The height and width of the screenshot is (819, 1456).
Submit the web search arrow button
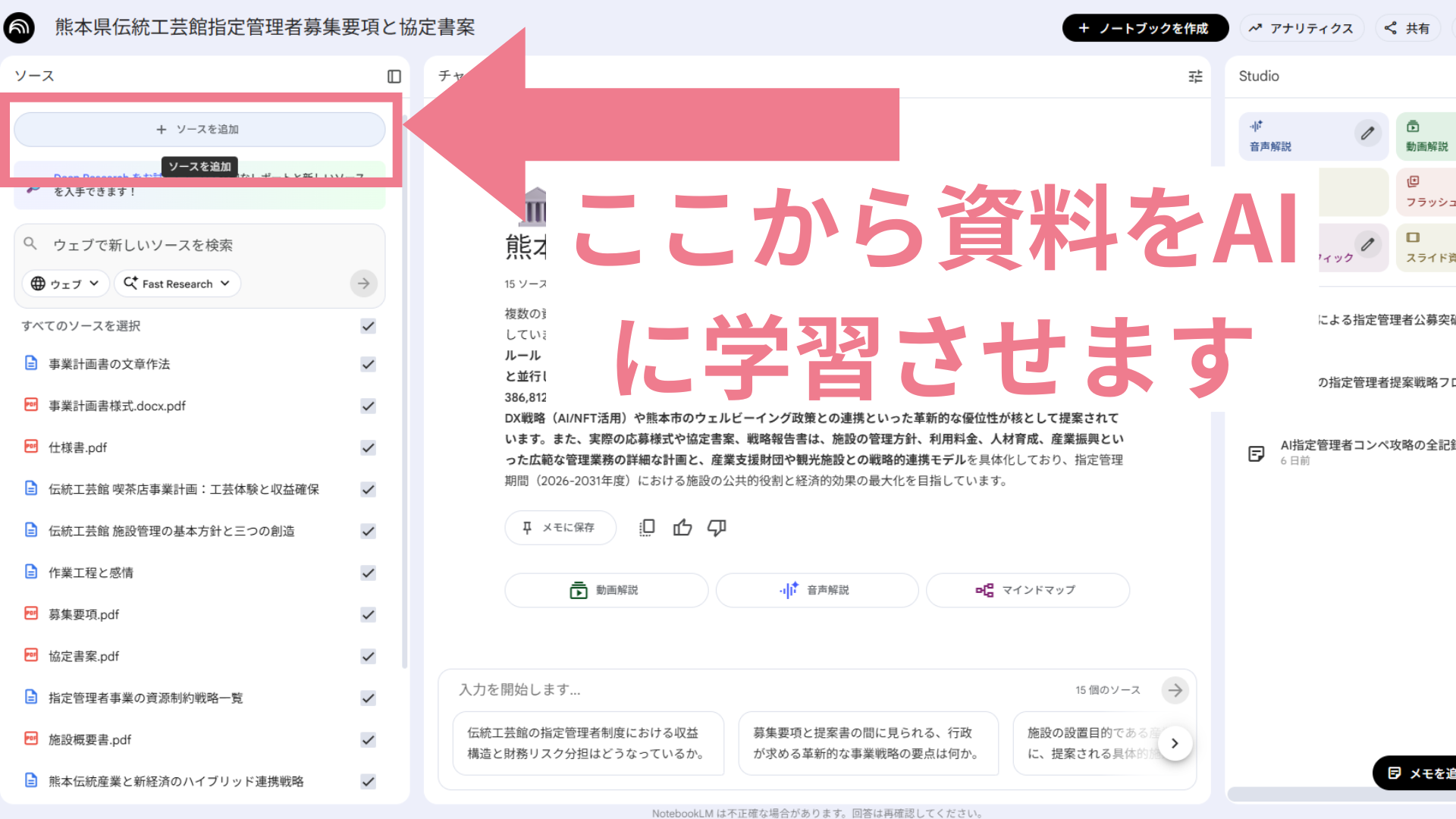(364, 284)
